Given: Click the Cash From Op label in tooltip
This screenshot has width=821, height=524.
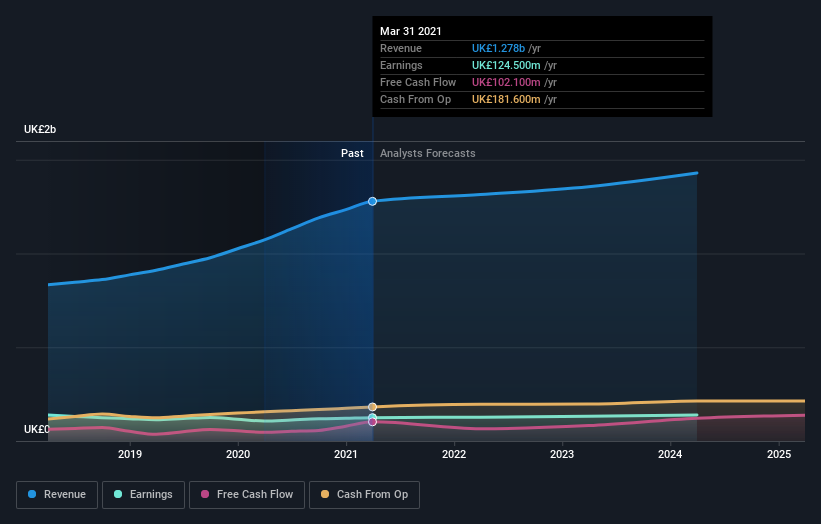Looking at the screenshot, I should point(415,99).
